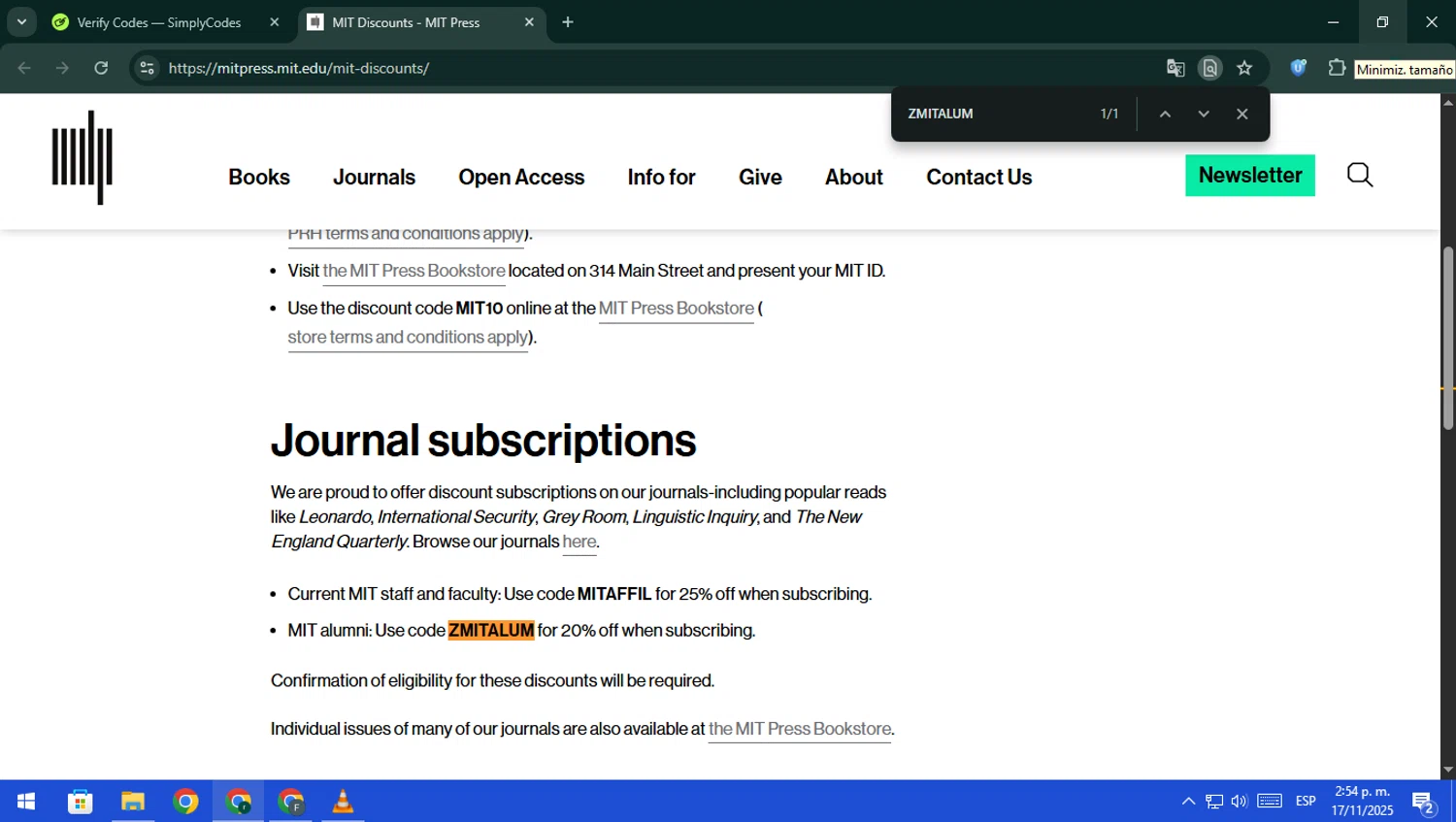
Task: Click the translate page icon
Action: point(1175,68)
